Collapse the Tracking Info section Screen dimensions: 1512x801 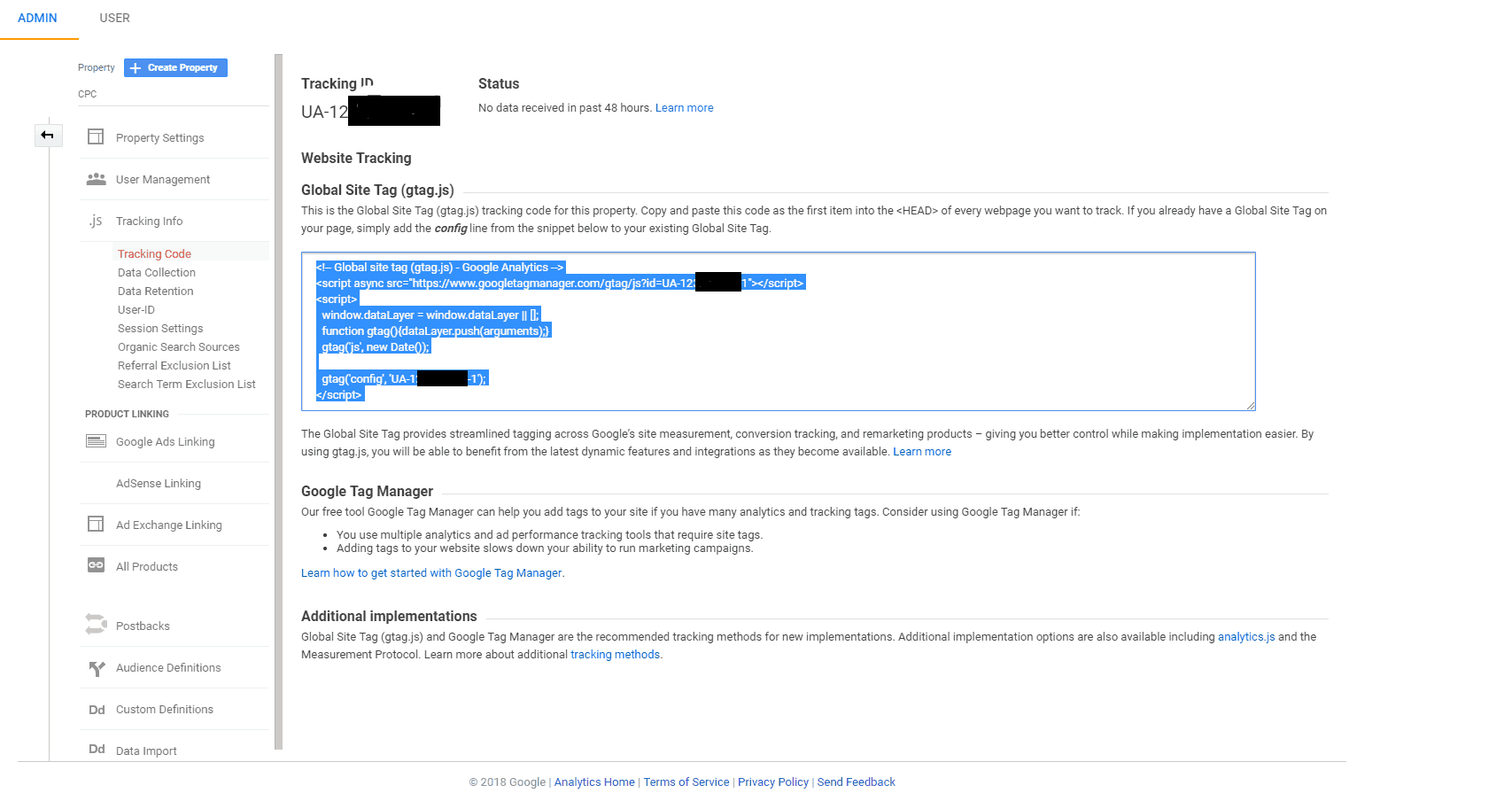coord(149,222)
